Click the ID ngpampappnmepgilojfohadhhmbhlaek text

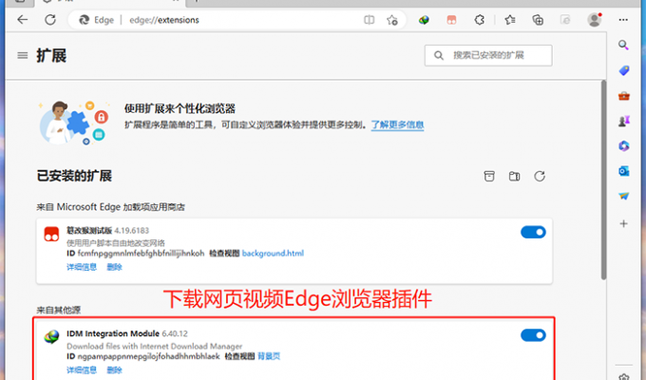[x=143, y=356]
